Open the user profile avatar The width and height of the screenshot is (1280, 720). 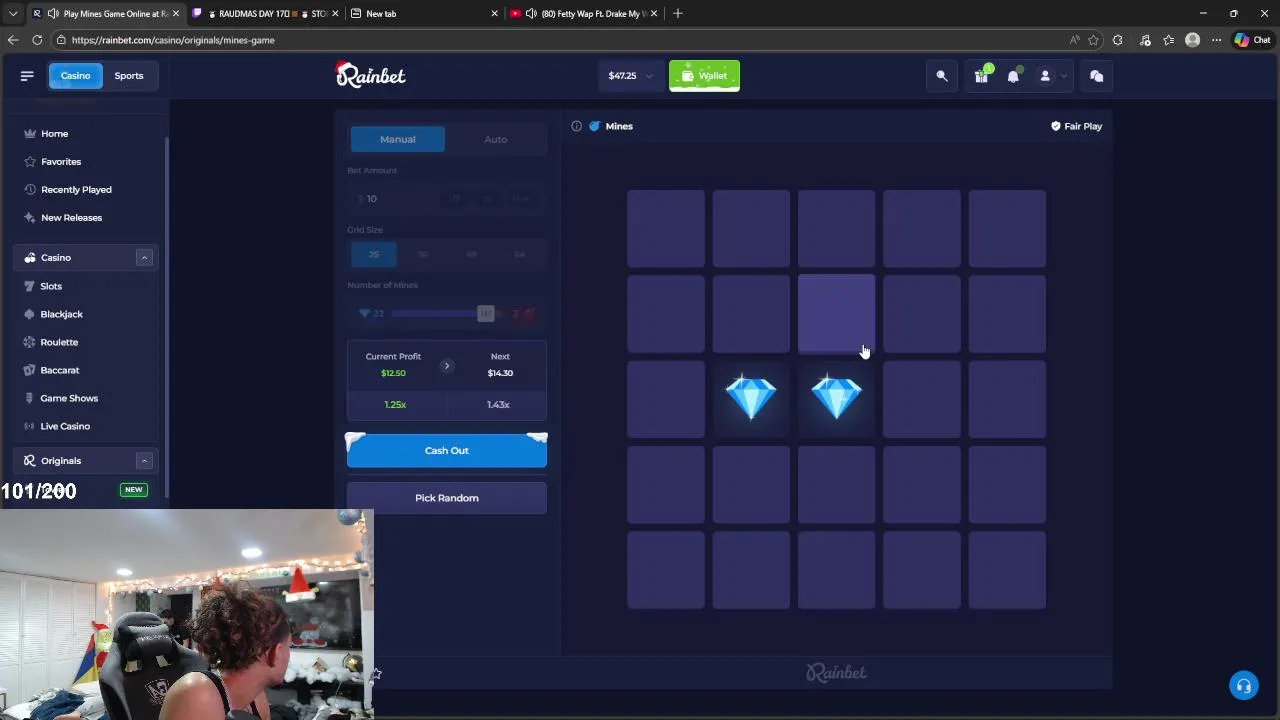tap(1045, 76)
